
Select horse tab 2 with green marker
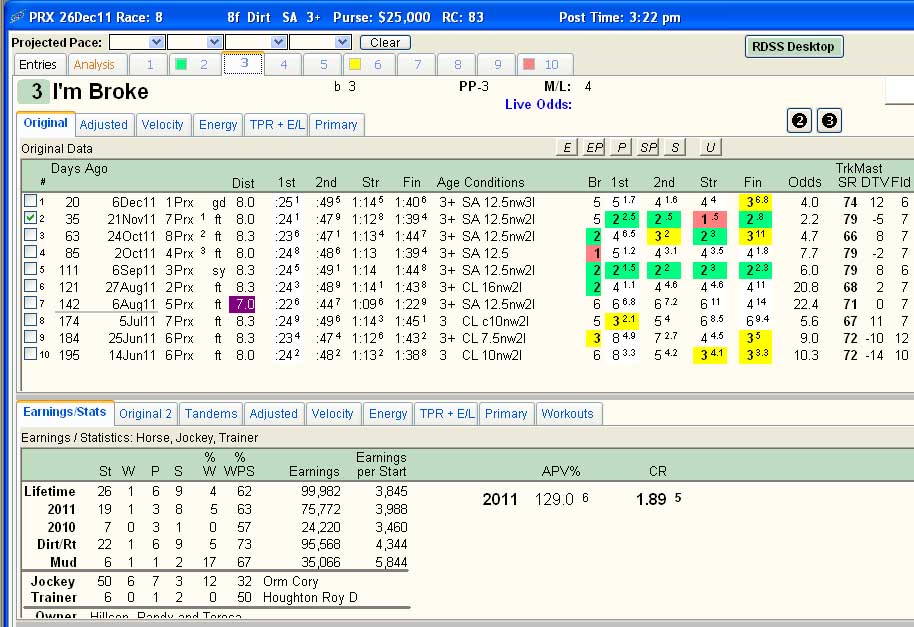click(x=194, y=64)
